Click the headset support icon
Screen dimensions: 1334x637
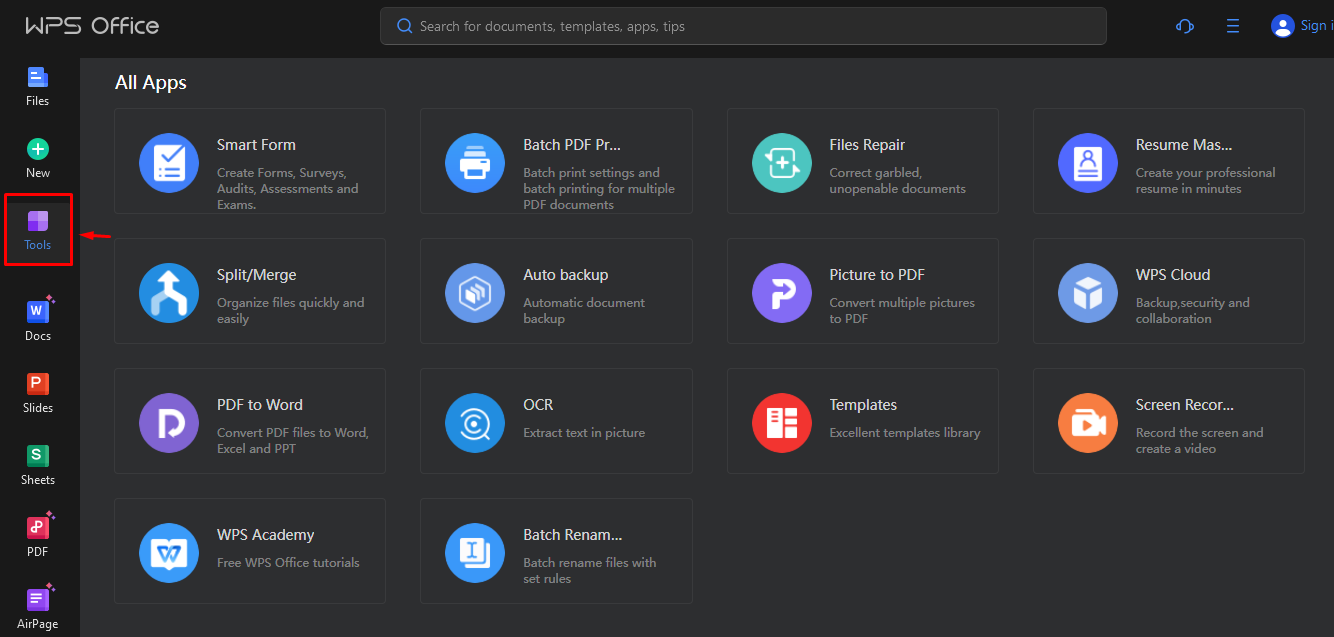[x=1185, y=26]
